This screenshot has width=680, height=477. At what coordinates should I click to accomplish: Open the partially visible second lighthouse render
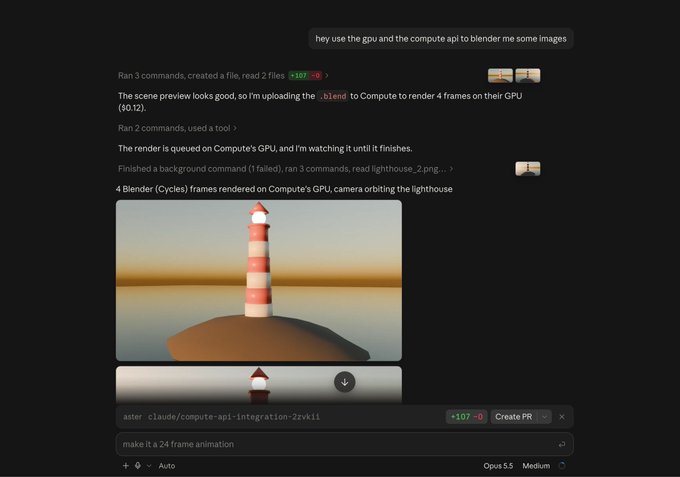(x=259, y=385)
